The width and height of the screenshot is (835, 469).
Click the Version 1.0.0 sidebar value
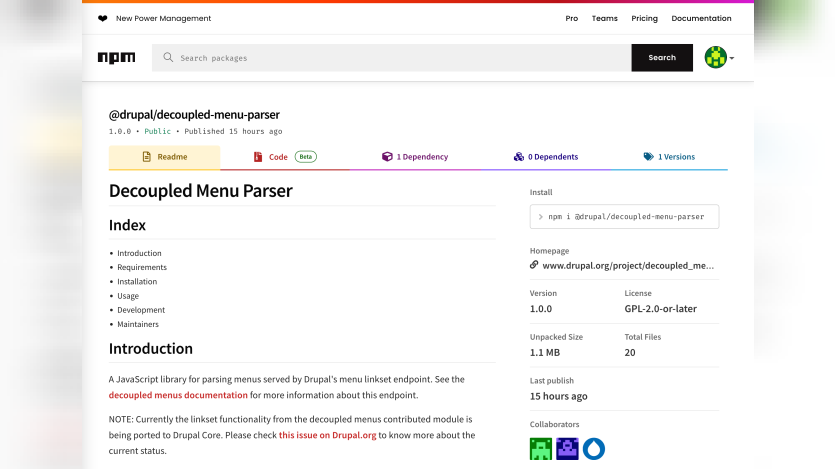tap(541, 309)
